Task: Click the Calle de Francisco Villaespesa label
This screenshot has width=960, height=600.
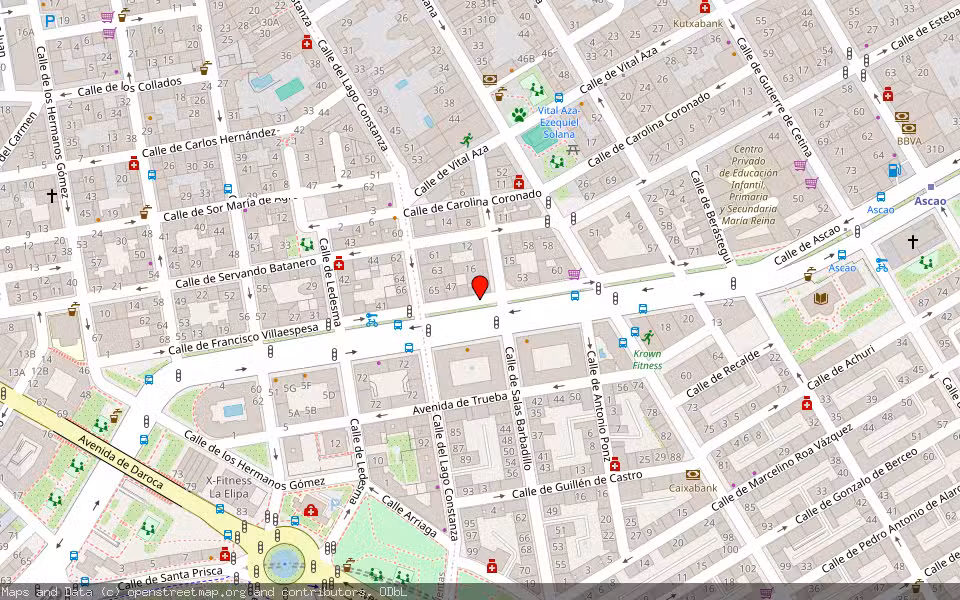Action: pos(244,339)
